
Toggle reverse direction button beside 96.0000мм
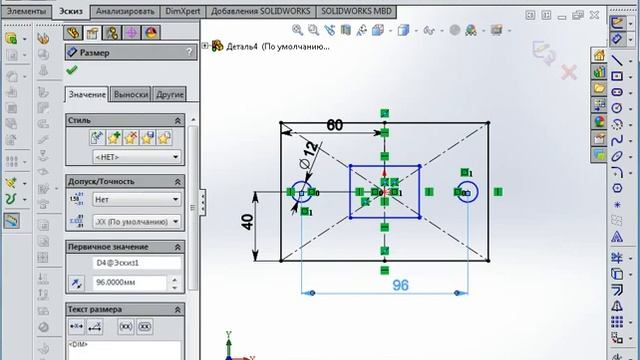(x=76, y=282)
